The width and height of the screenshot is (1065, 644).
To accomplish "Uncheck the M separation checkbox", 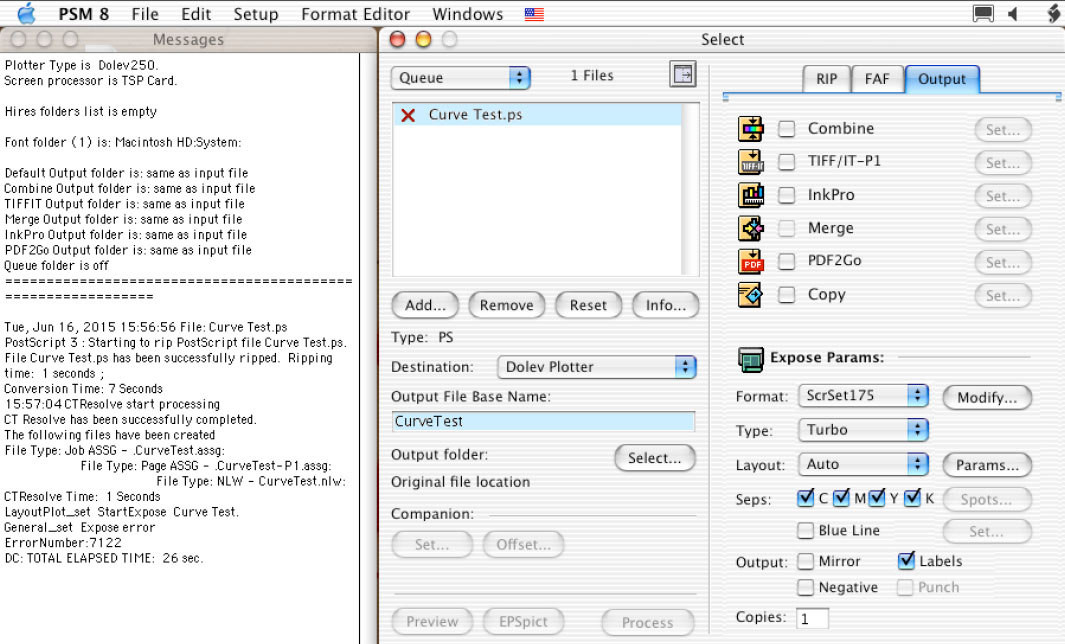I will coord(842,498).
